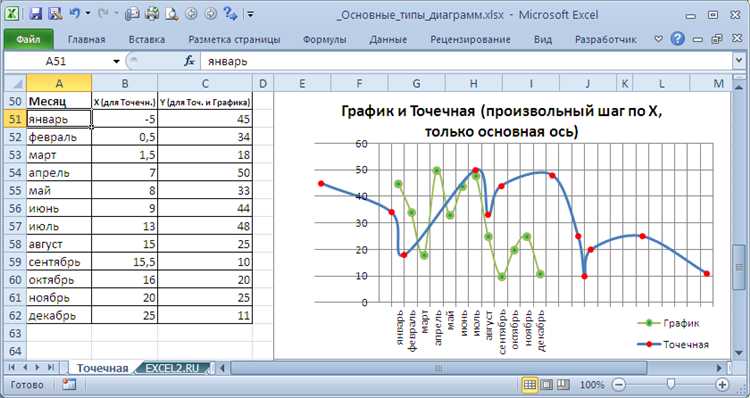Click the horizontal scrollbar right arrow
The image size is (750, 398).
(x=719, y=368)
